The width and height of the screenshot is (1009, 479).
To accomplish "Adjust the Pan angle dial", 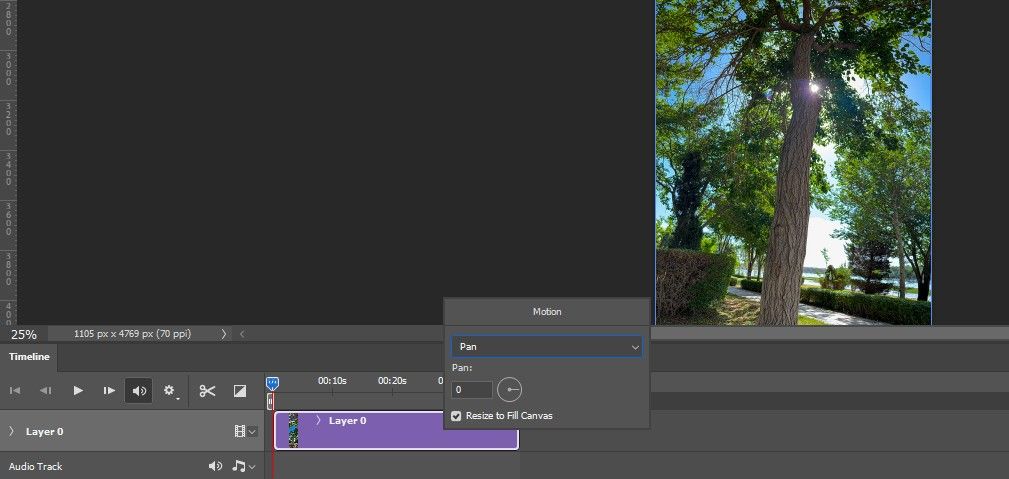I will point(510,390).
